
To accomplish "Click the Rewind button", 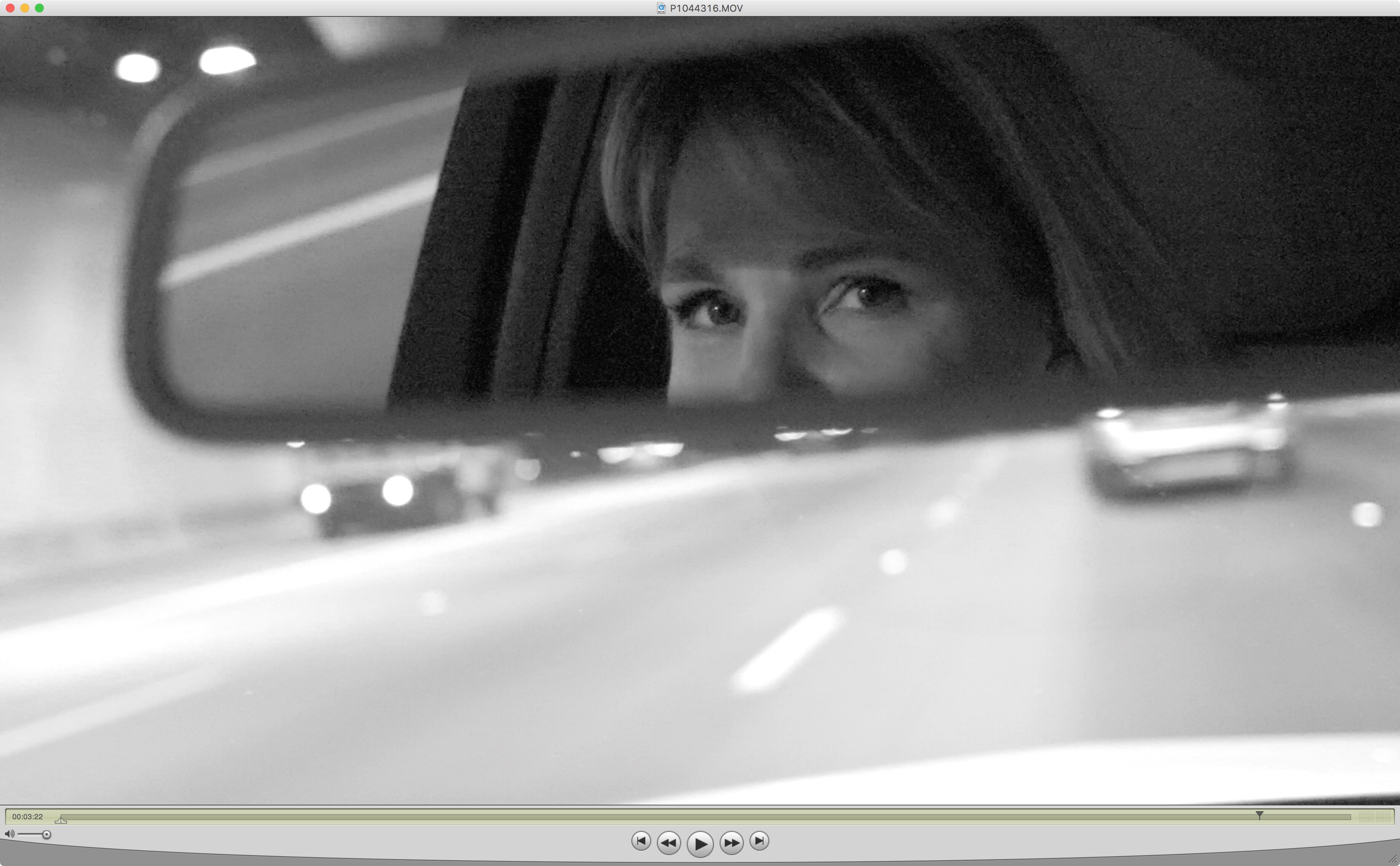I will (669, 843).
